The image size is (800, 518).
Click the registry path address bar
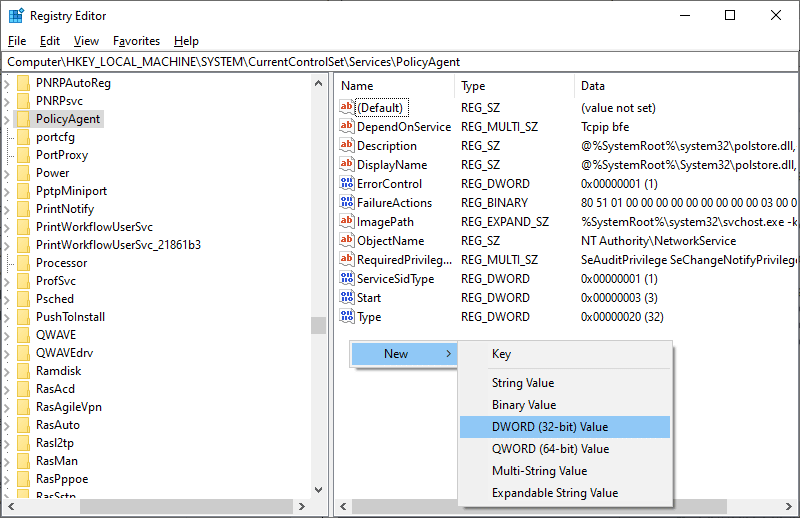(400, 62)
